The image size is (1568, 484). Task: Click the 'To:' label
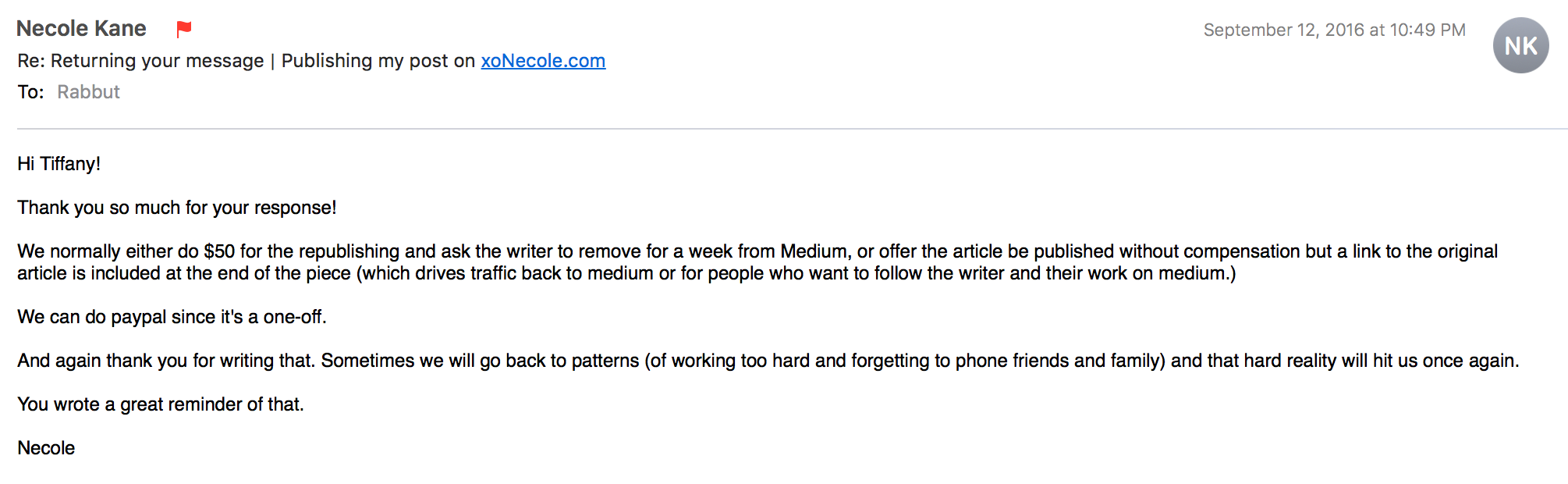30,92
